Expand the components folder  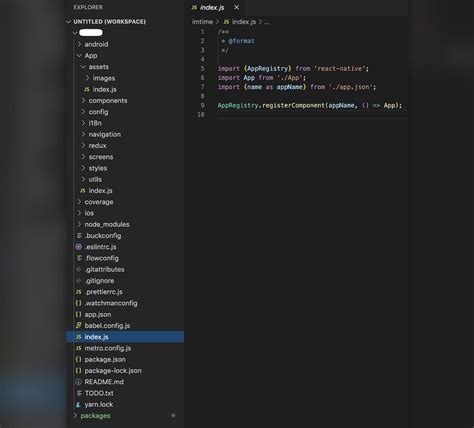(108, 100)
